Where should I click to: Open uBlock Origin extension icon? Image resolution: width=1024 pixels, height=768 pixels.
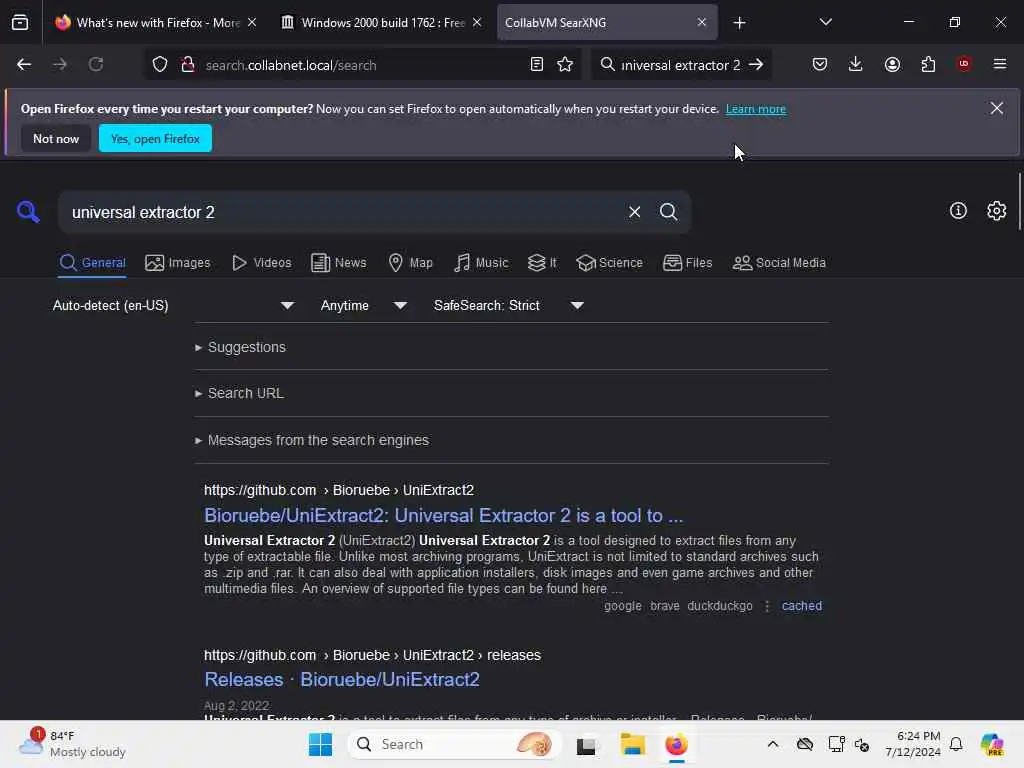click(964, 64)
